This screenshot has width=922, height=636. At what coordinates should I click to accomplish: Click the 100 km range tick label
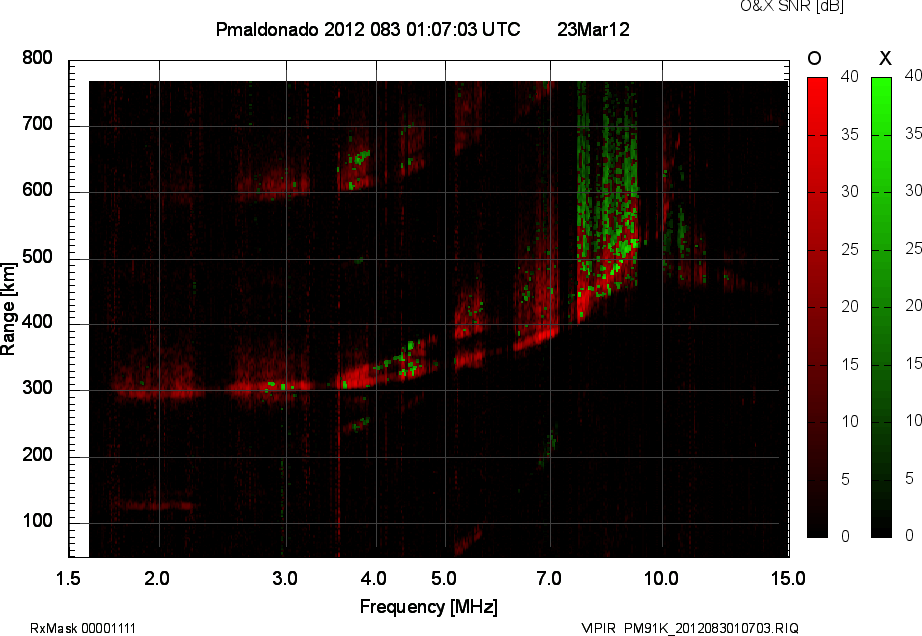pyautogui.click(x=38, y=520)
